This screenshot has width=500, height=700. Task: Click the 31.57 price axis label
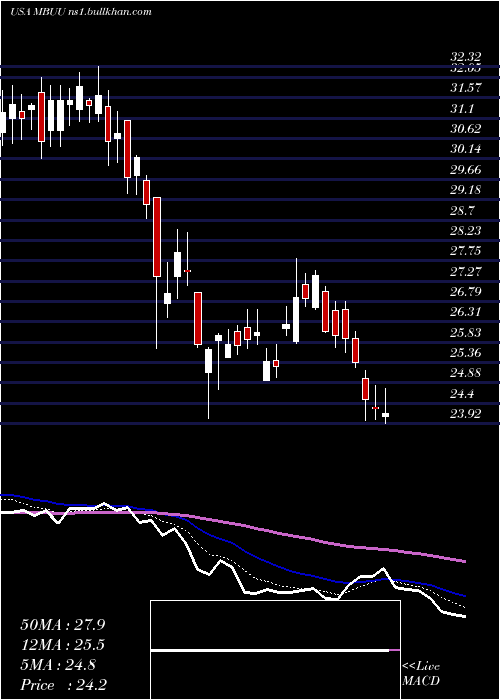coord(466,88)
